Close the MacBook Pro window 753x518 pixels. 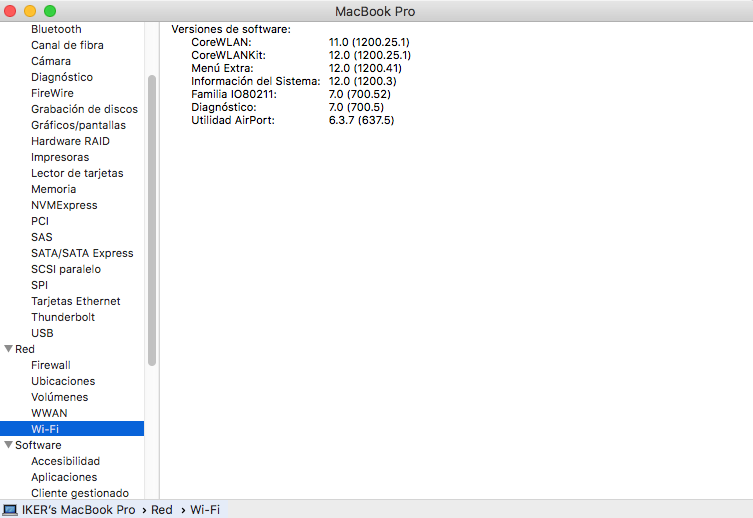click(x=10, y=11)
